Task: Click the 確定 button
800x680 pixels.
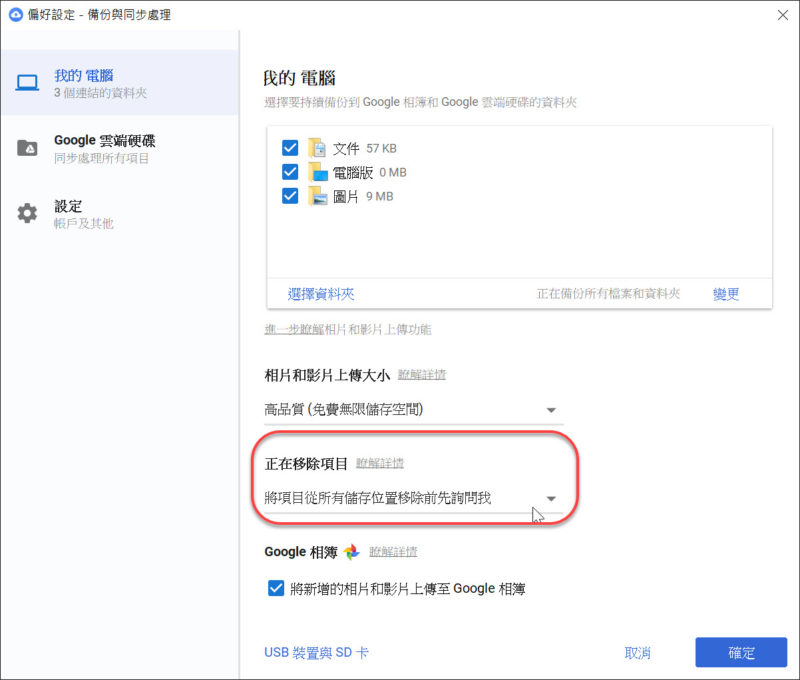Action: [741, 652]
